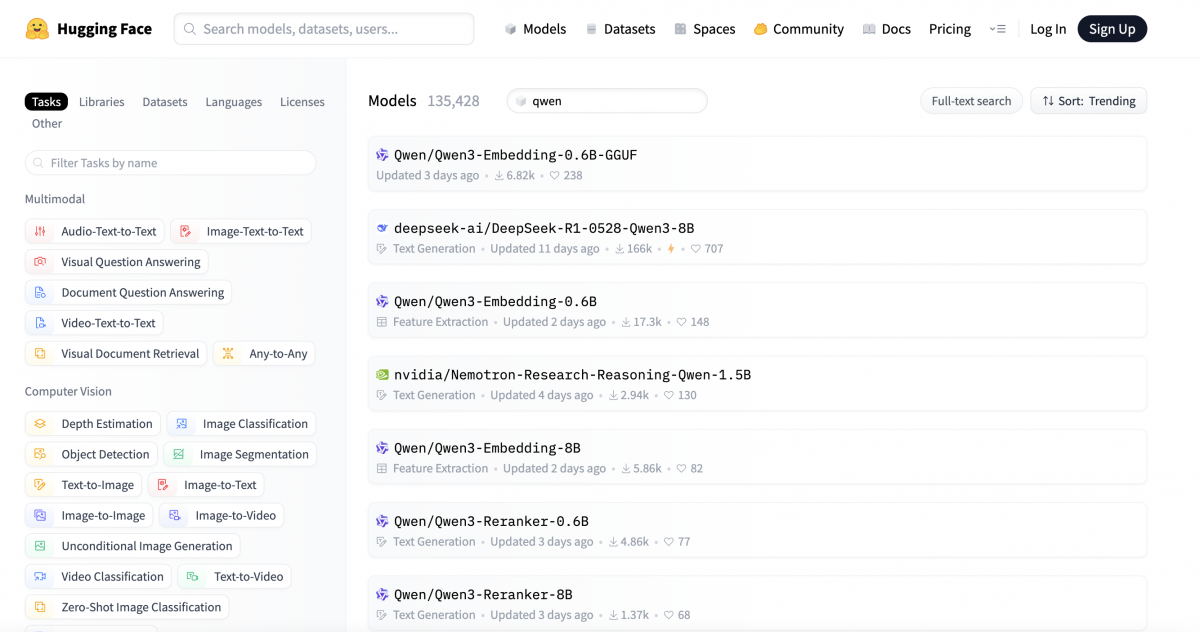The height and width of the screenshot is (632, 1200).
Task: Click the Full-text search button
Action: click(971, 101)
